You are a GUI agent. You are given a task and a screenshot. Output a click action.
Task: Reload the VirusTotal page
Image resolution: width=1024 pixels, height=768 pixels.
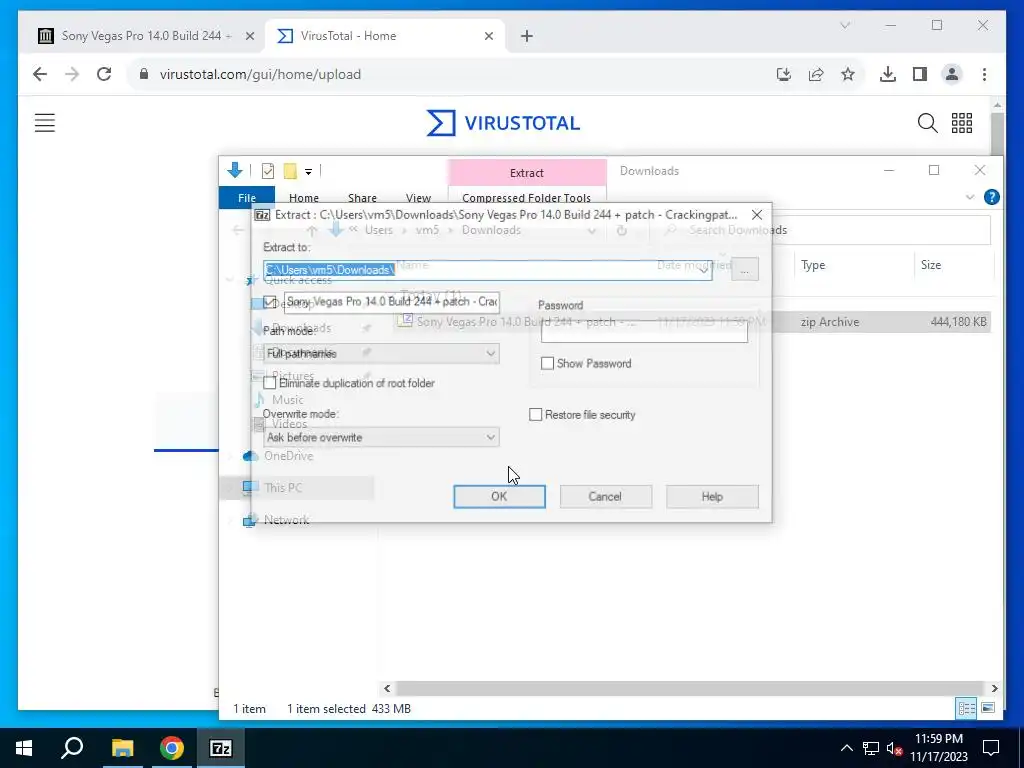(104, 74)
